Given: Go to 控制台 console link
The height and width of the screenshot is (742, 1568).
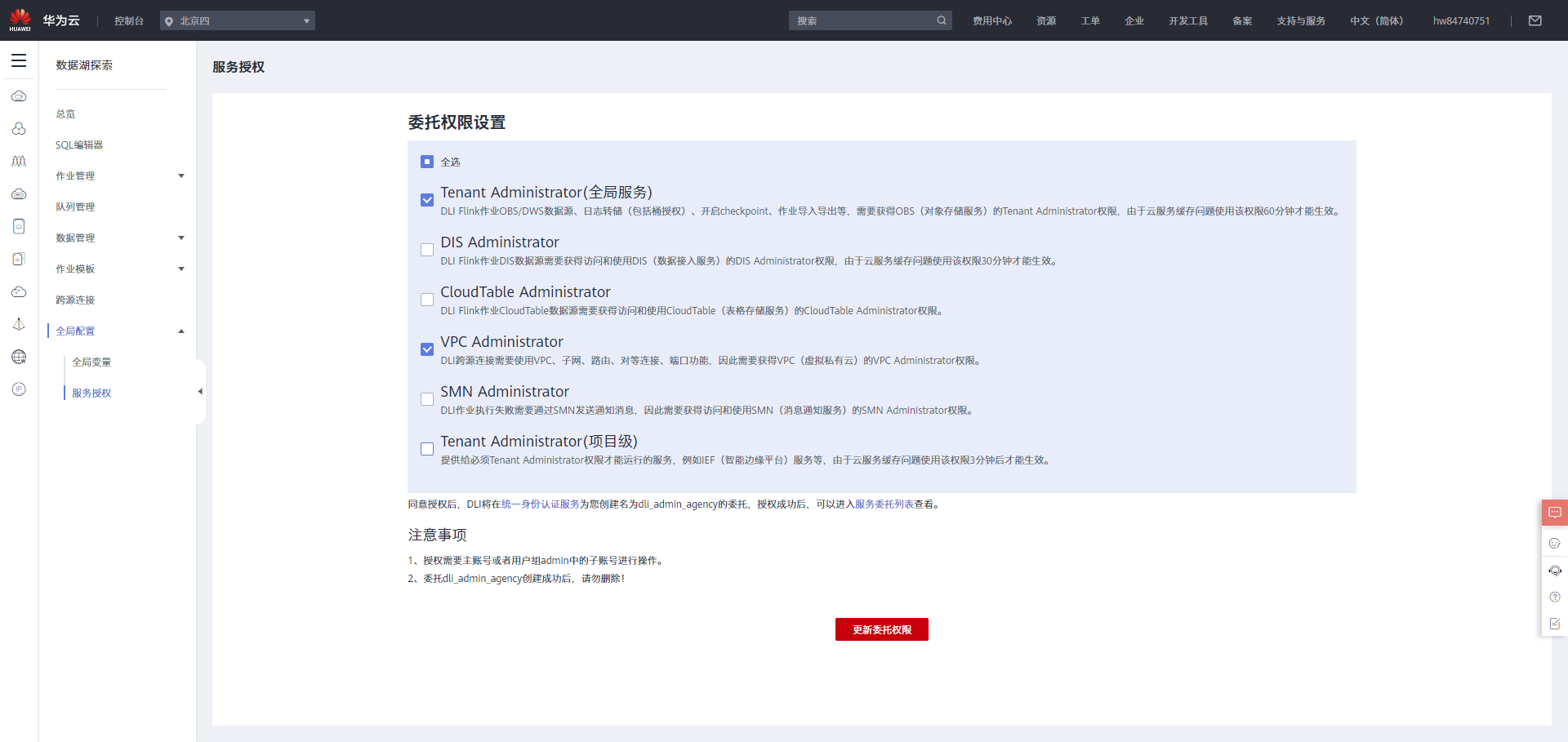Looking at the screenshot, I should click(x=129, y=21).
